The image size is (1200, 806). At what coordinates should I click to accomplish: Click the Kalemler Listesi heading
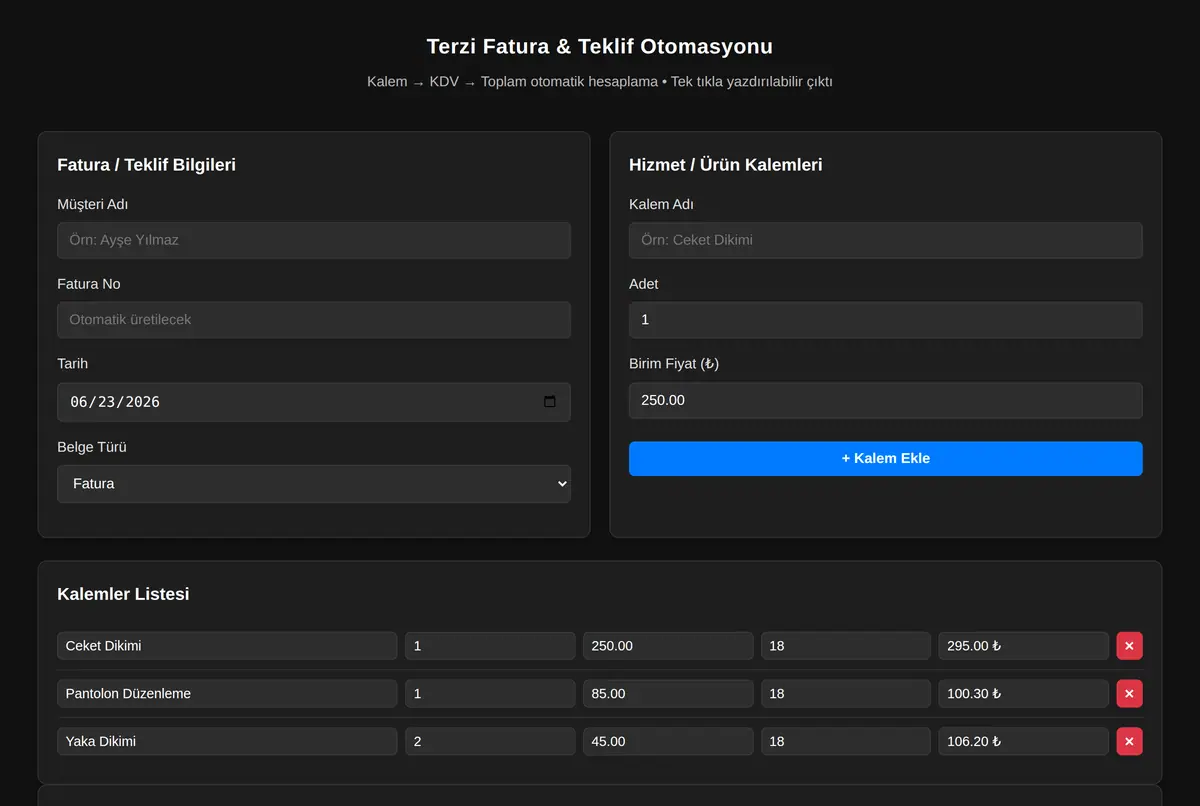pyautogui.click(x=123, y=594)
